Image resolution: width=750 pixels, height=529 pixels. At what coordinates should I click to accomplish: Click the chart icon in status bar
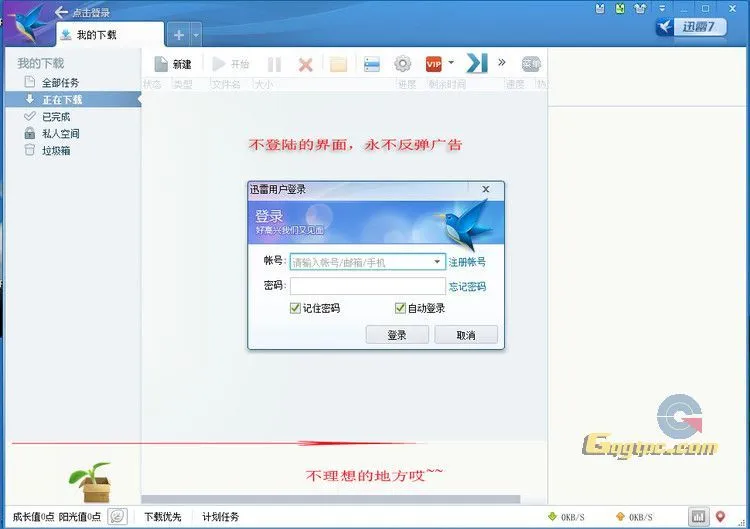(x=698, y=517)
